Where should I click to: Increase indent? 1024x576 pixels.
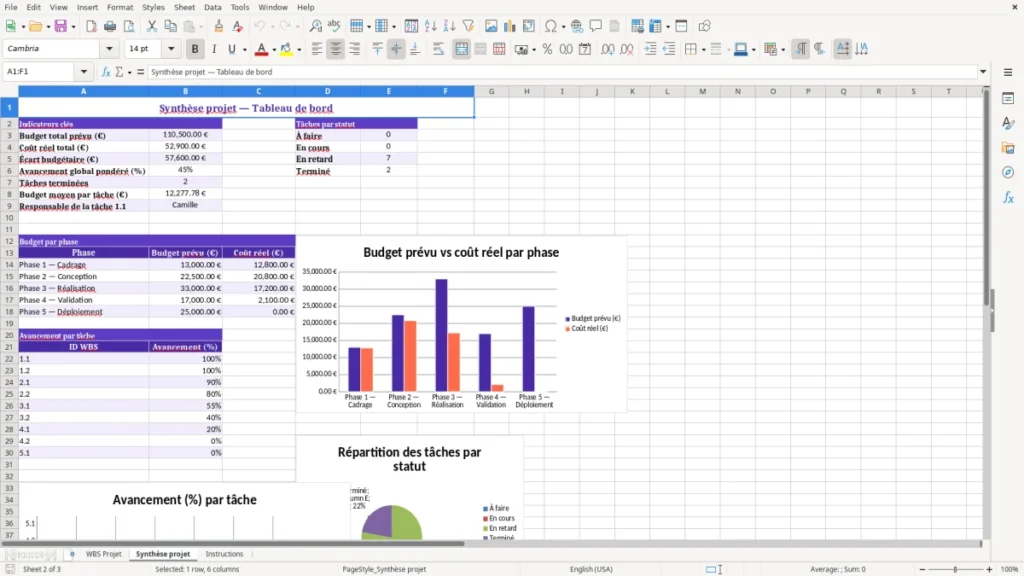coord(650,49)
